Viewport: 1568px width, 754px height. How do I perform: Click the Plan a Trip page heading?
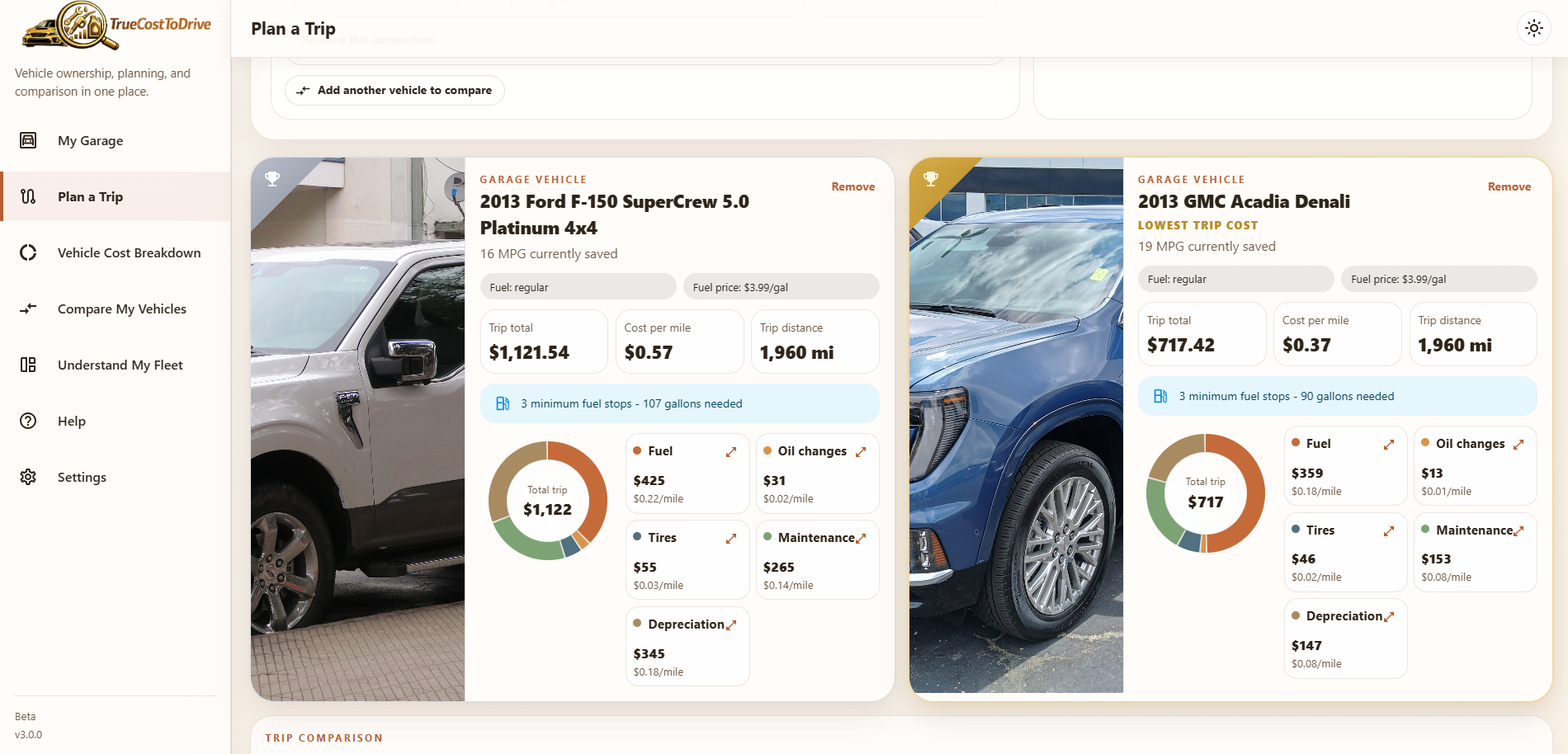(x=293, y=29)
